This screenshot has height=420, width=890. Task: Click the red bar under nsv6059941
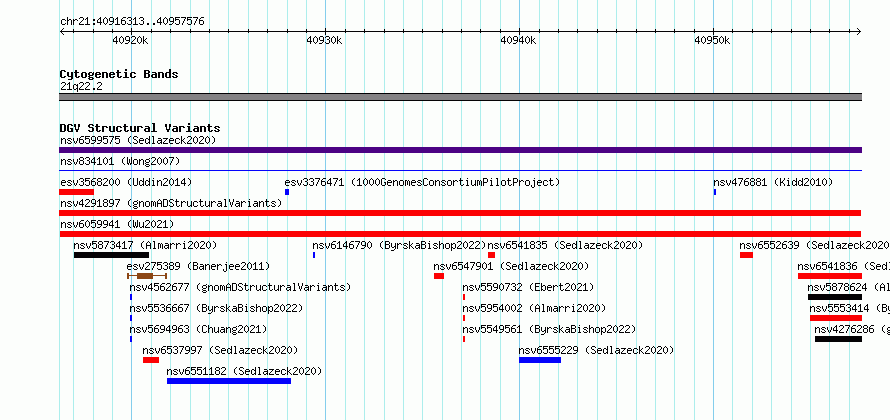(460, 234)
